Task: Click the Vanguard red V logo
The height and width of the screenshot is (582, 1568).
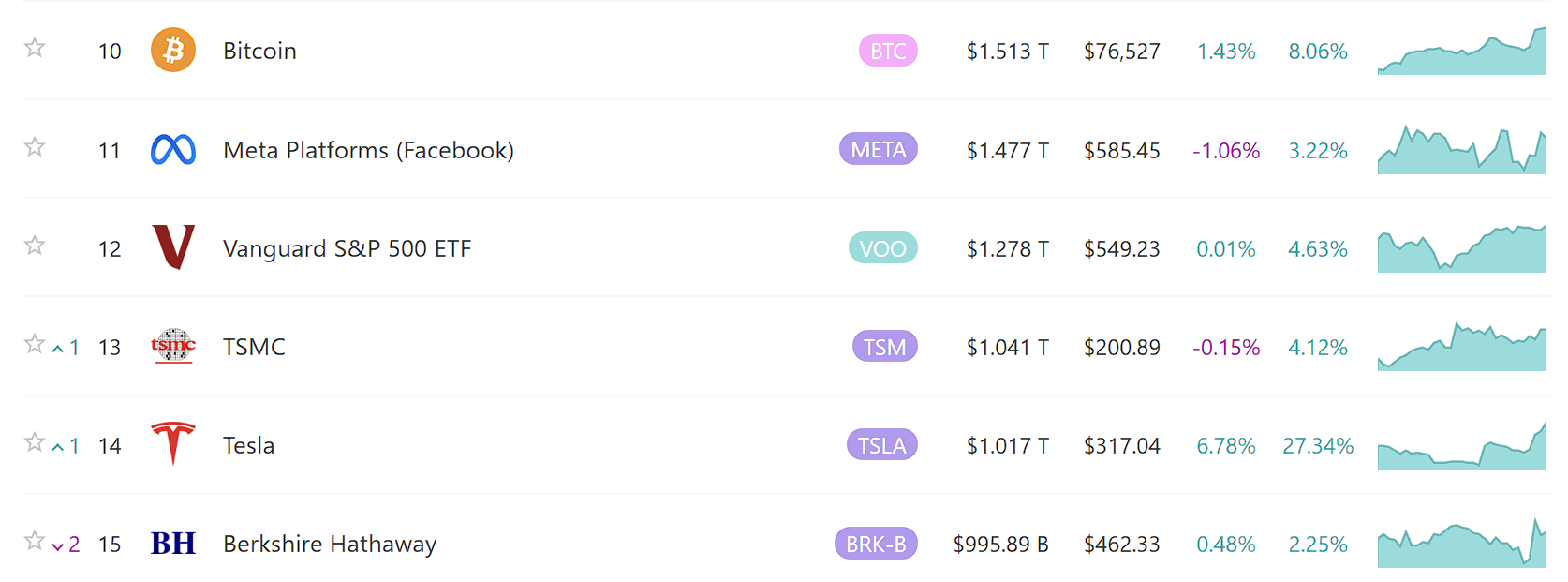Action: (x=173, y=247)
